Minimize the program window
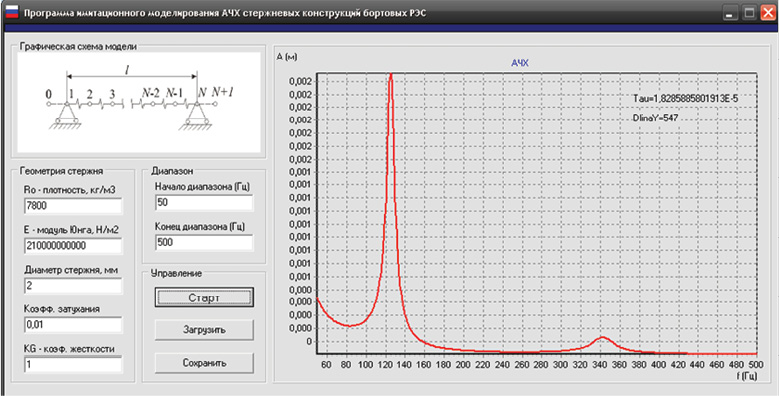This screenshot has height=396, width=779. point(729,13)
